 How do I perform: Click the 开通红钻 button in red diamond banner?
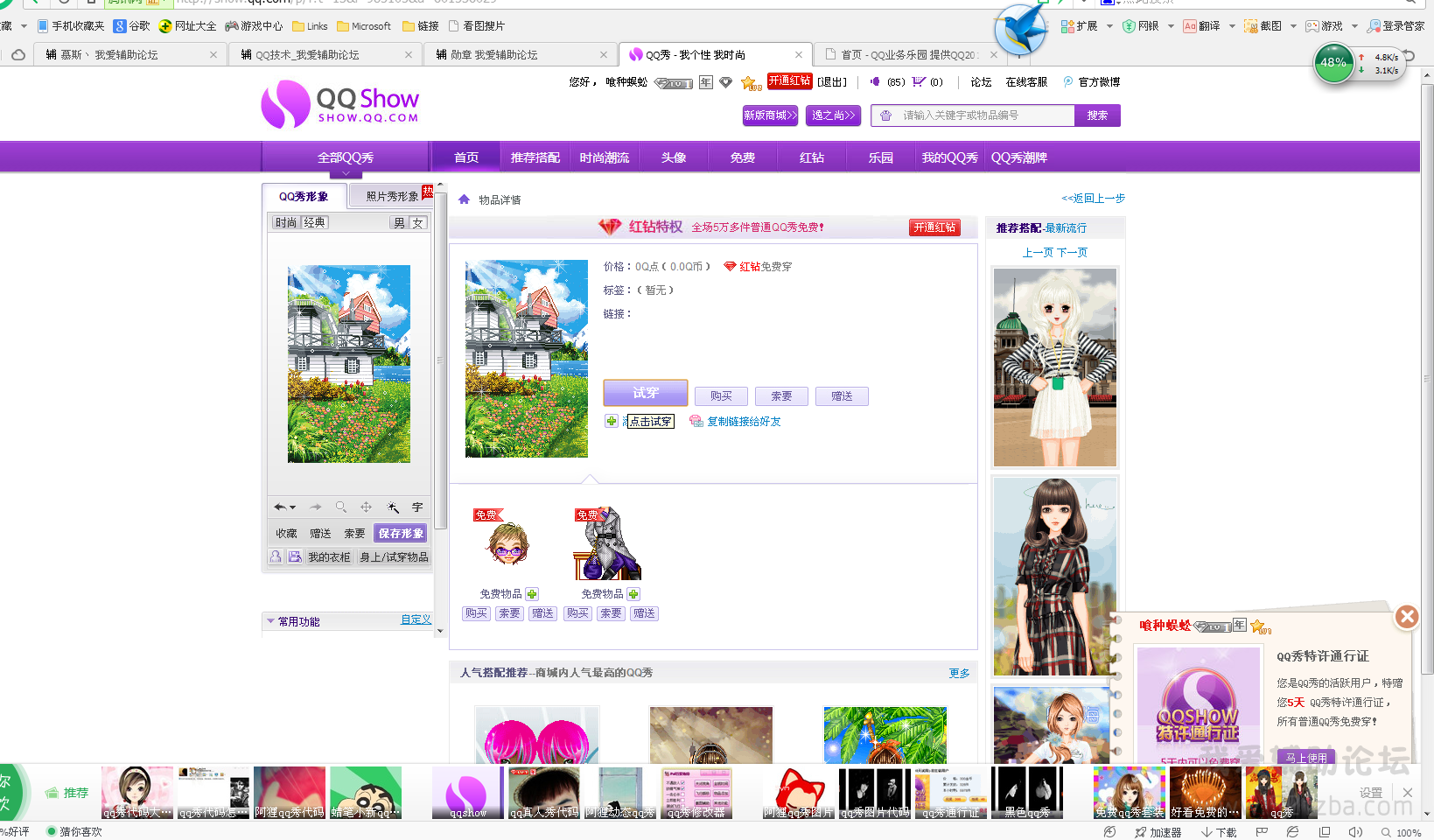click(x=934, y=227)
